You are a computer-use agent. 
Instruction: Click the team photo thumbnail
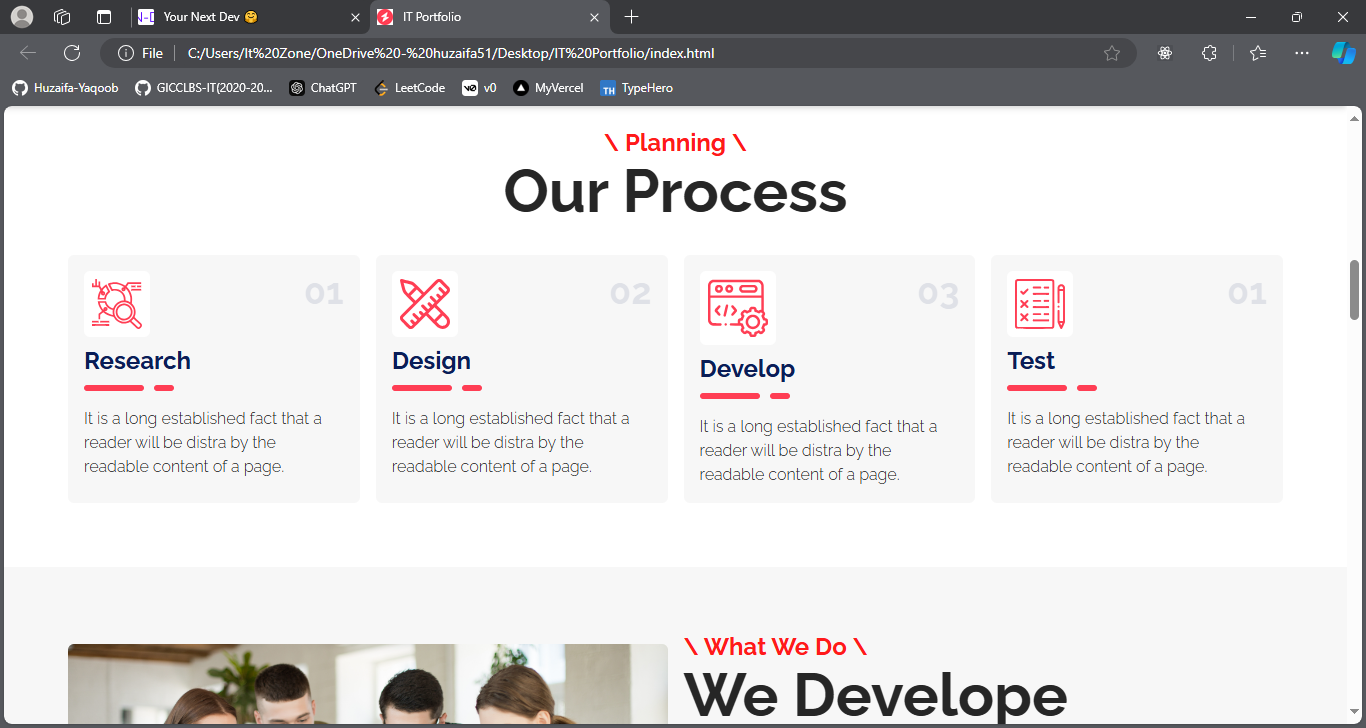[x=367, y=685]
